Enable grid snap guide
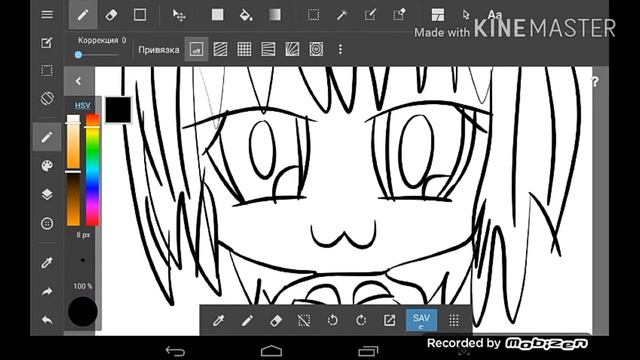The height and width of the screenshot is (360, 640). click(244, 49)
